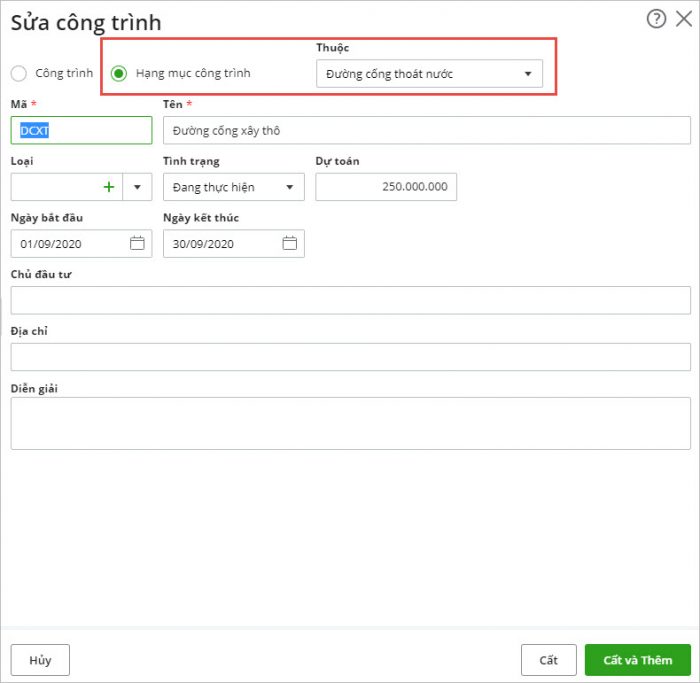Open the Tình trạng status dropdown
Image resolution: width=700 pixels, height=683 pixels.
234,187
